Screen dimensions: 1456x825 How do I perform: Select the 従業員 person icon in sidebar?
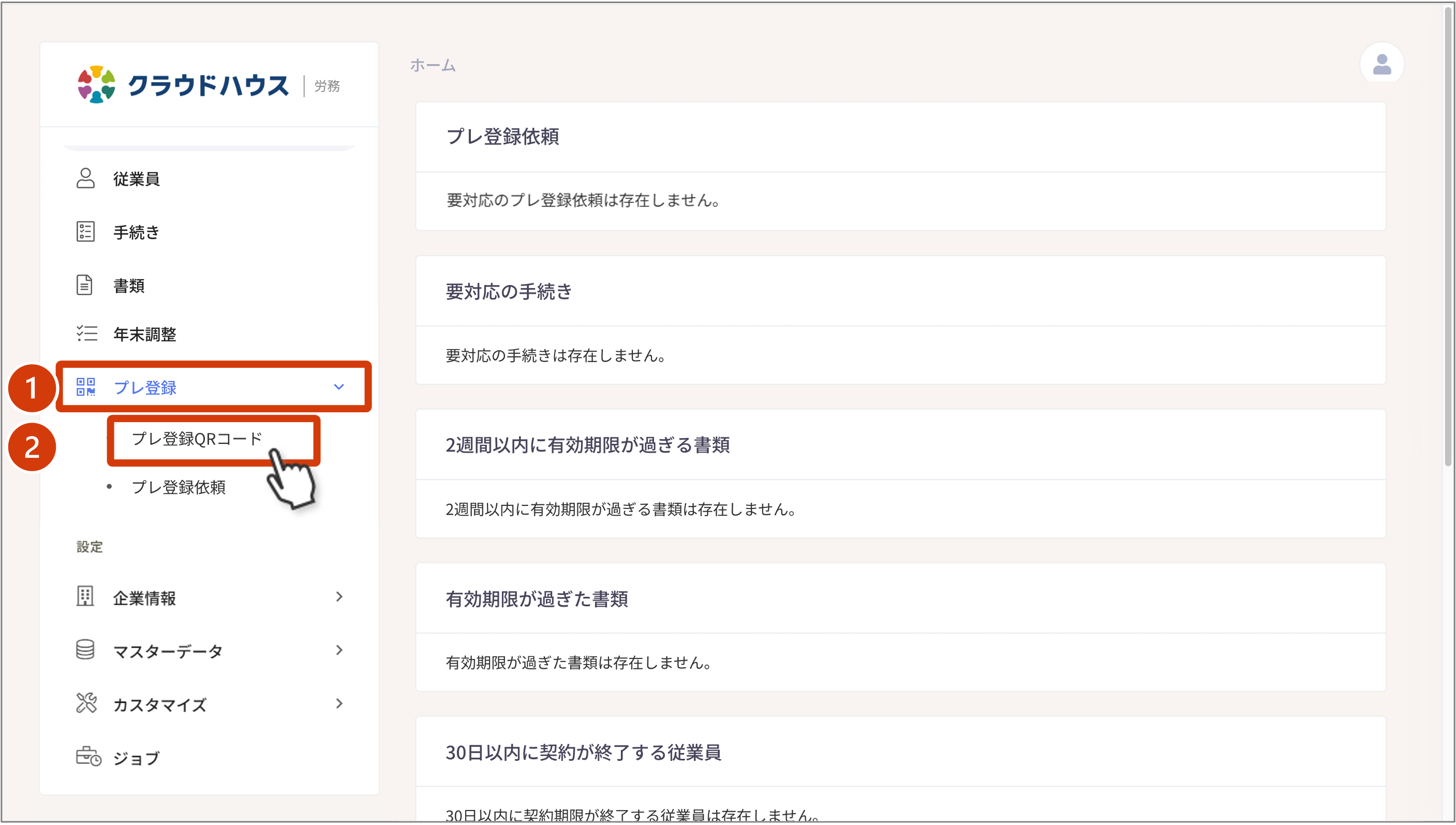[x=85, y=178]
